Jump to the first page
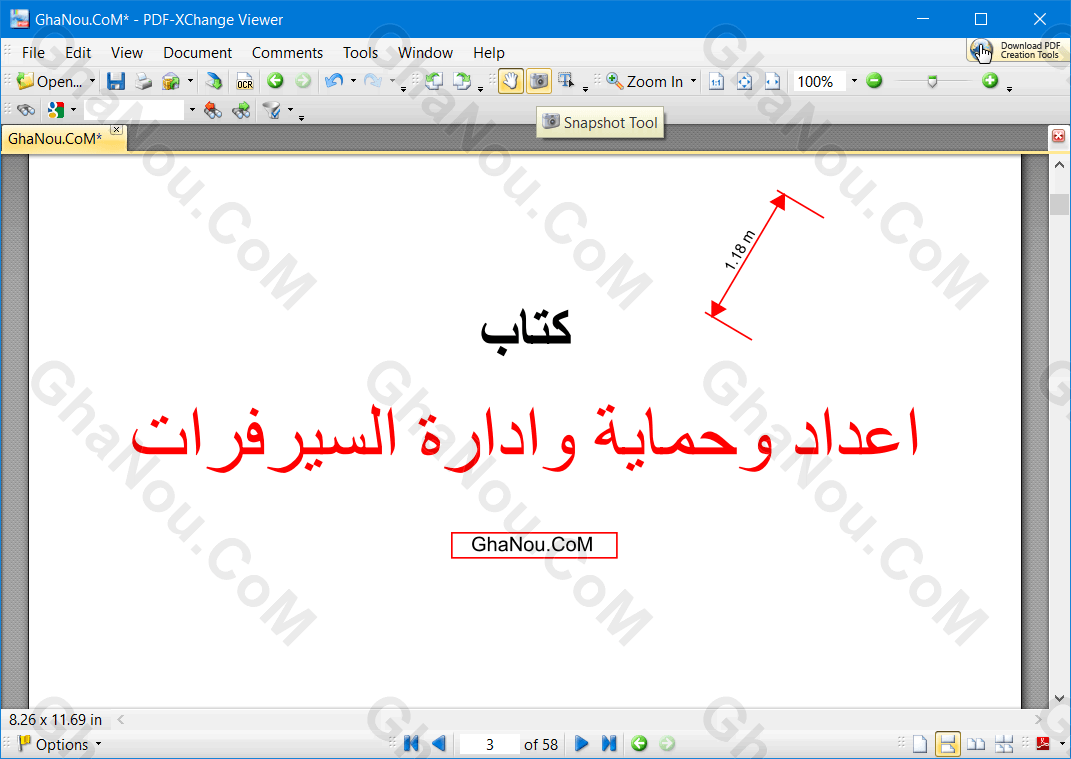The width and height of the screenshot is (1071, 759). tap(411, 744)
